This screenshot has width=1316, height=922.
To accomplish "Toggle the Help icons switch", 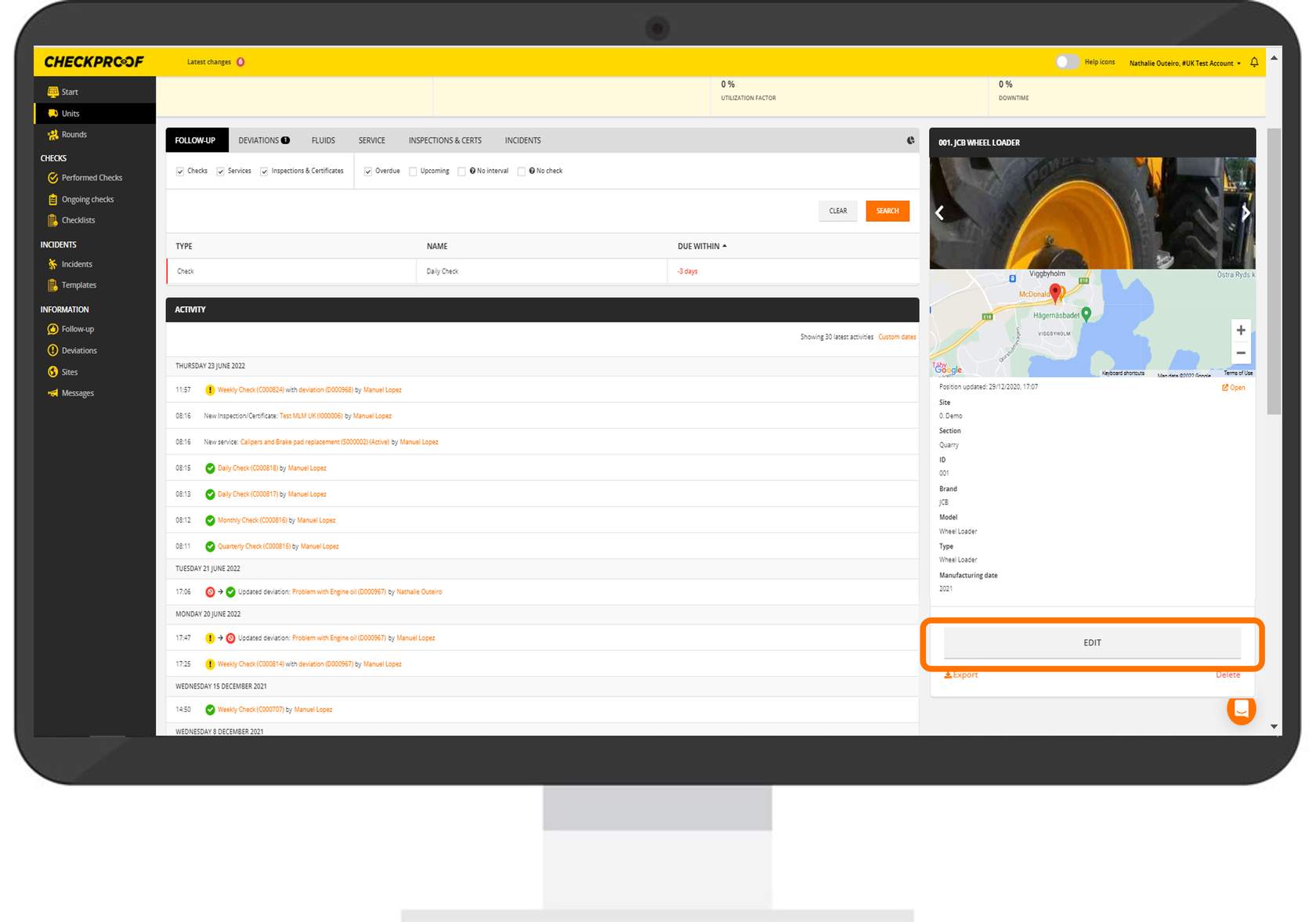I will click(1067, 62).
